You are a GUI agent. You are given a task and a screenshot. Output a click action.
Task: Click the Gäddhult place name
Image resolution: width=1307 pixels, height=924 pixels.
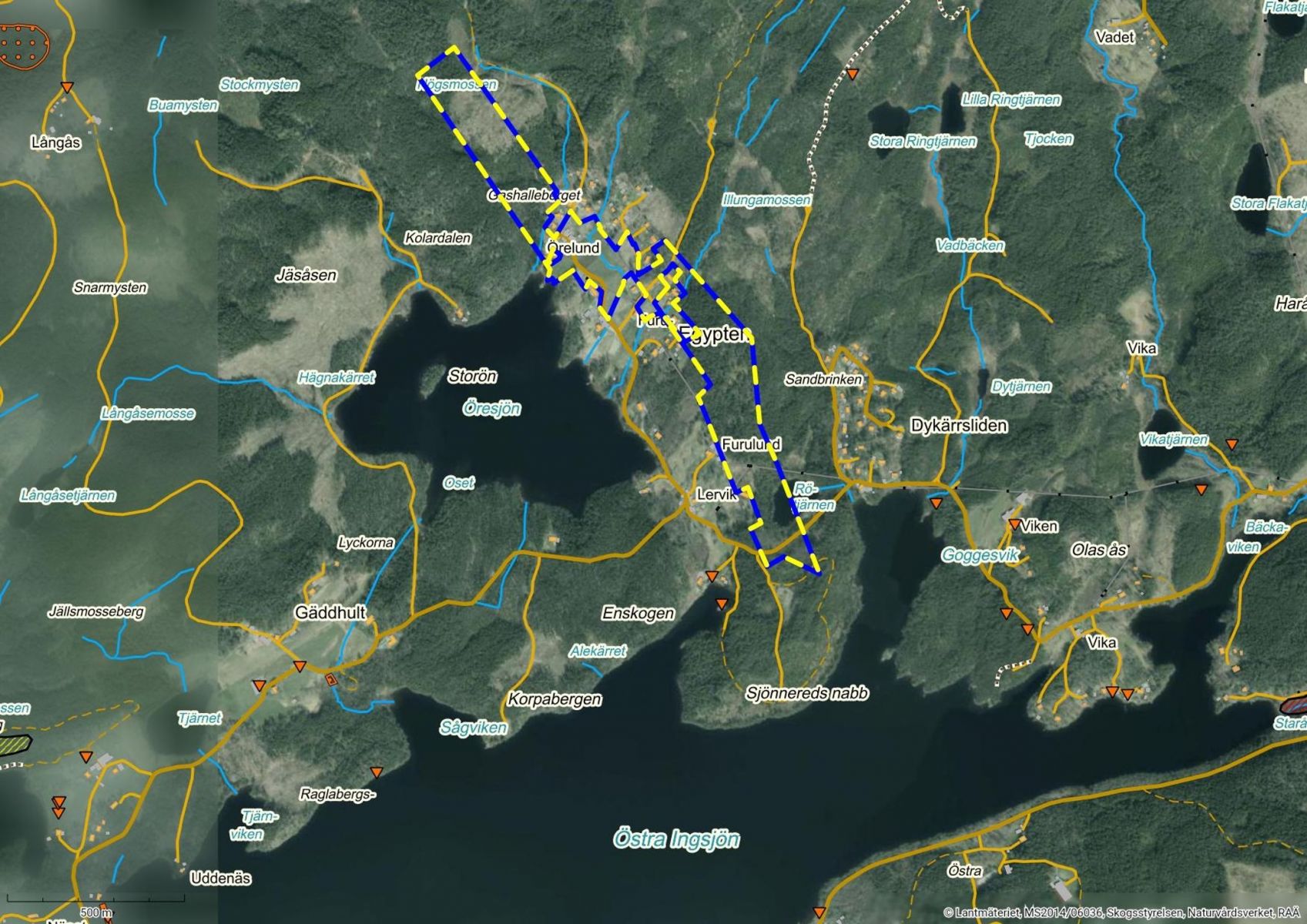pos(330,612)
